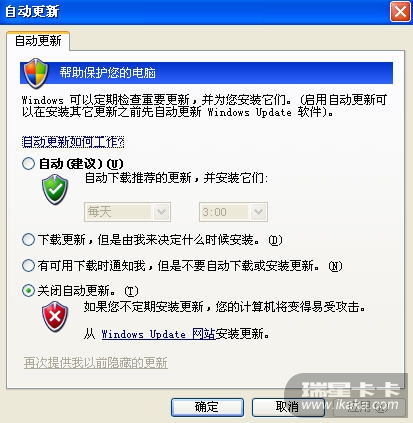Click the arrow of the 每天 combo box
This screenshot has height=423, width=413.
[x=162, y=212]
